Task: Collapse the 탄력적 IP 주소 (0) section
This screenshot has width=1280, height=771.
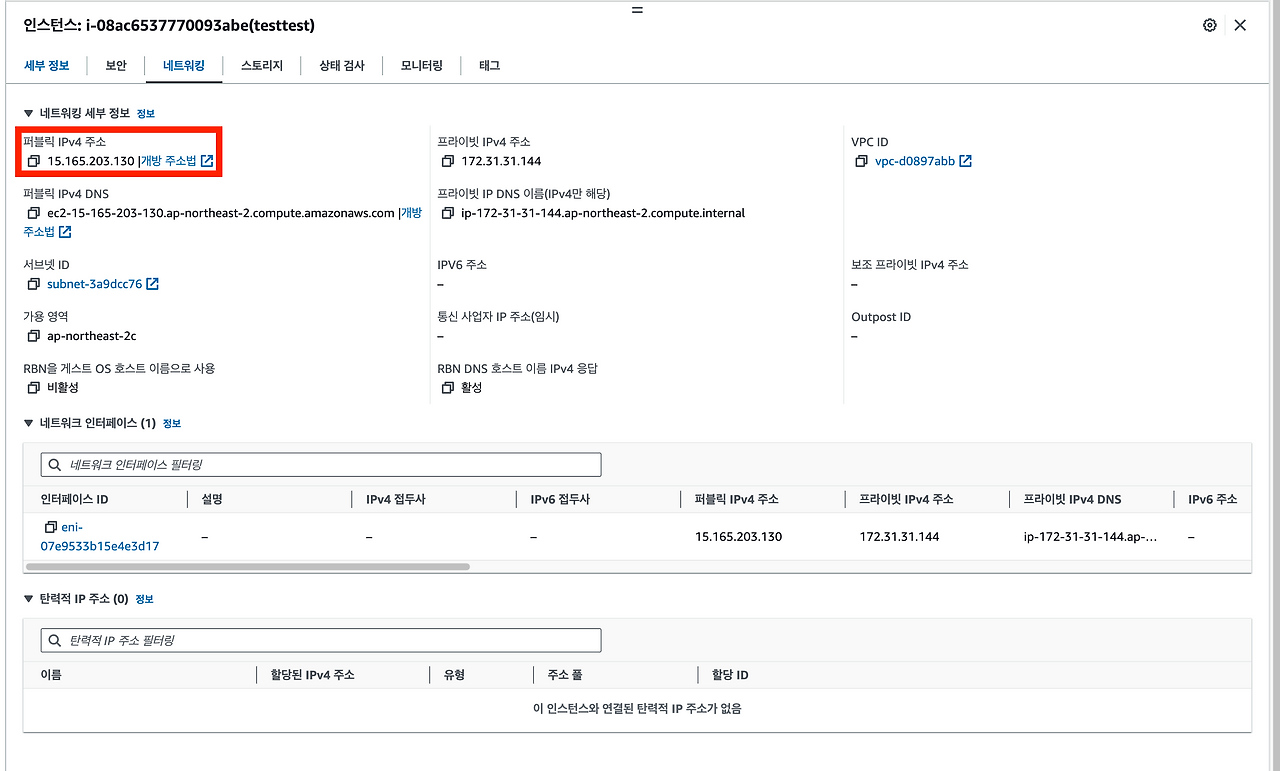Action: (29, 599)
